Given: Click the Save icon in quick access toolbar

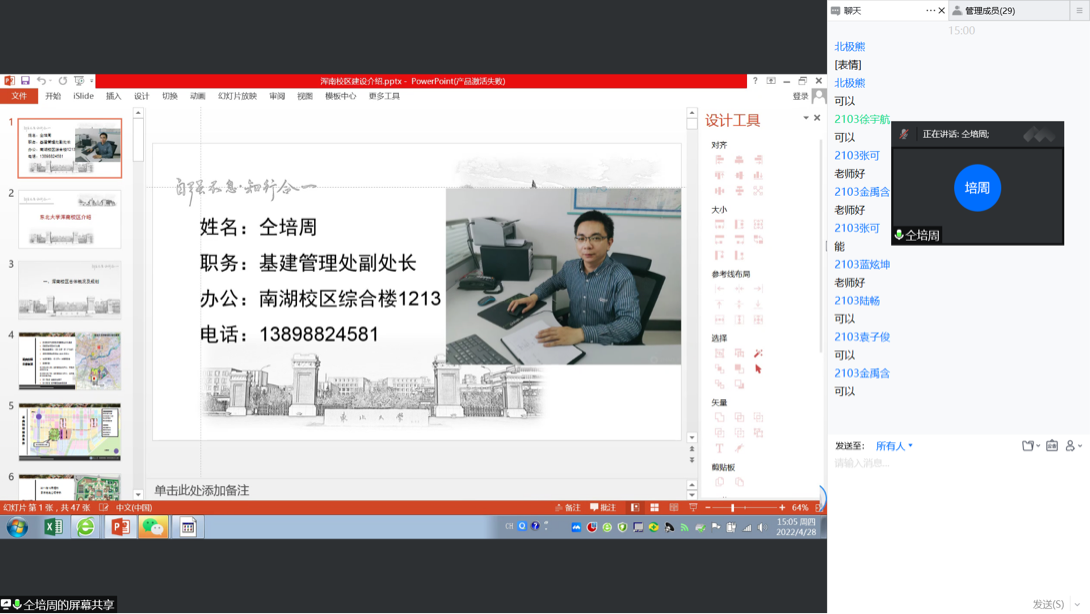Looking at the screenshot, I should coord(25,81).
